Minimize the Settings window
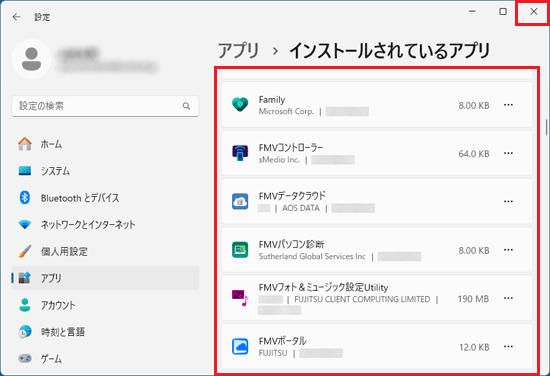550x376 pixels. (472, 12)
